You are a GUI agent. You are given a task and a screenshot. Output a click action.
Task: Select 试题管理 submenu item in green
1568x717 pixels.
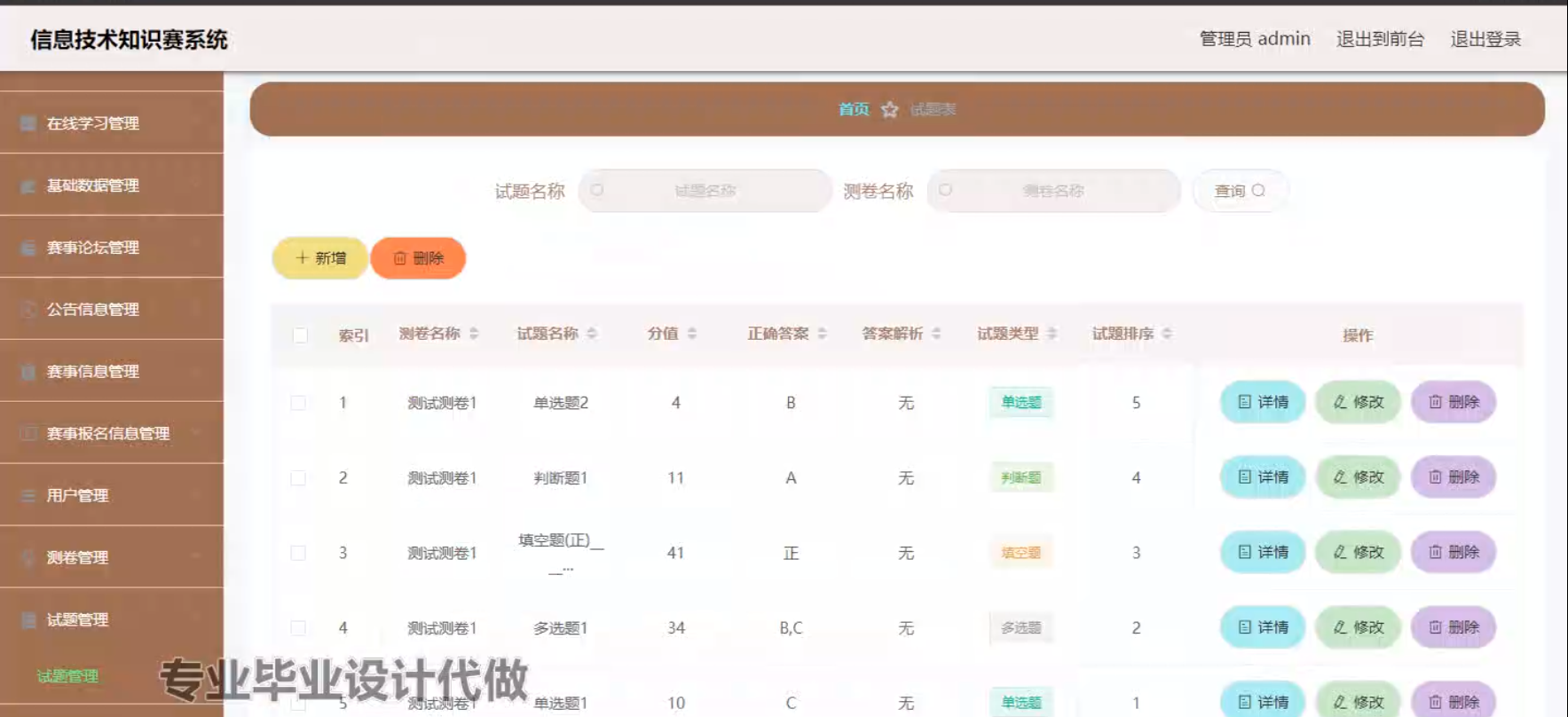click(x=67, y=676)
